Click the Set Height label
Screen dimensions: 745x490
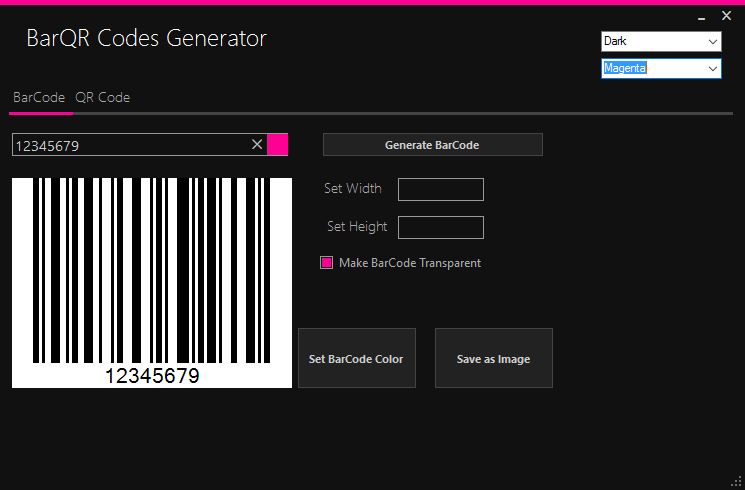pyautogui.click(x=357, y=227)
